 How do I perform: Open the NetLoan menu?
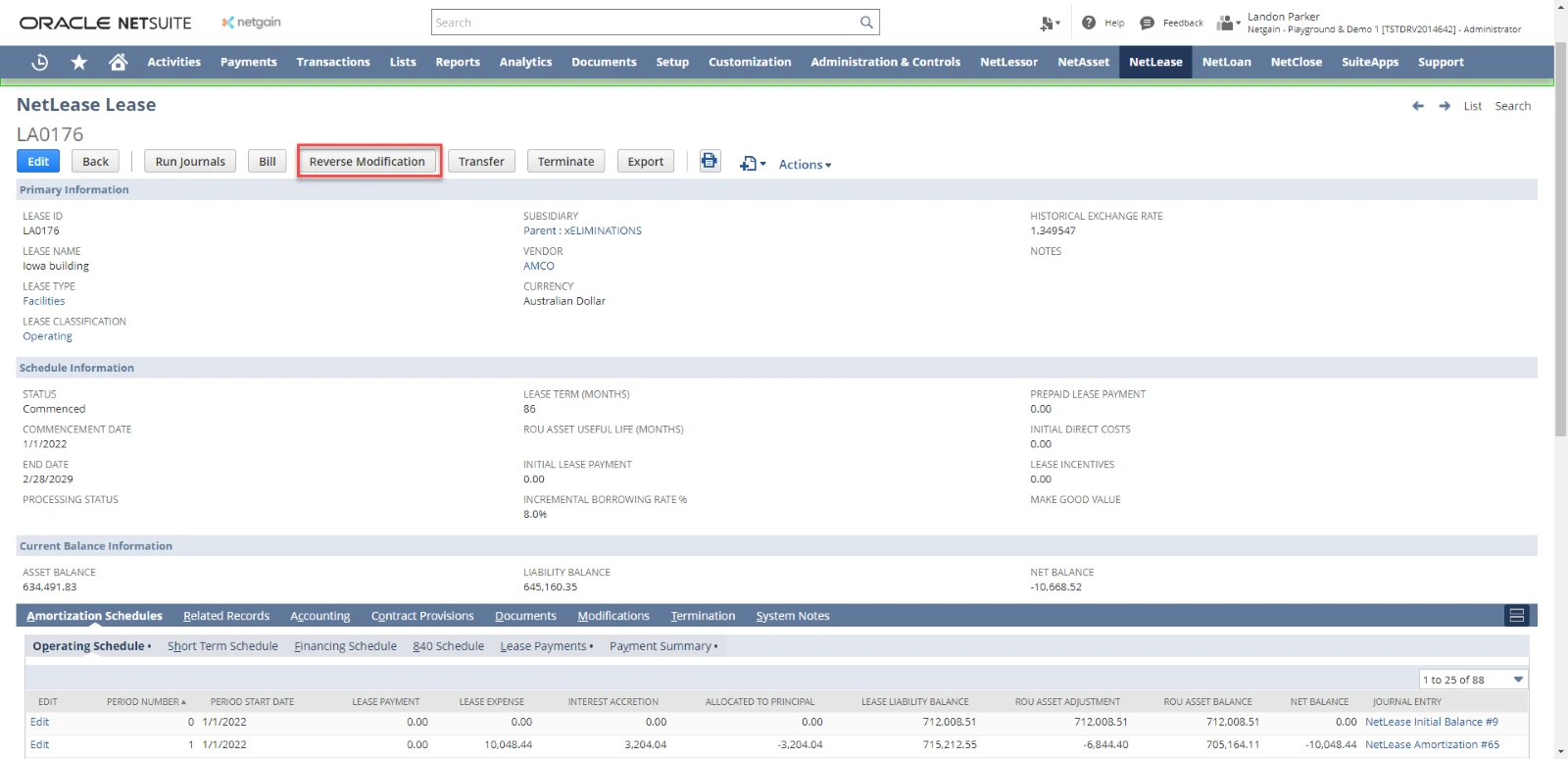click(x=1226, y=62)
